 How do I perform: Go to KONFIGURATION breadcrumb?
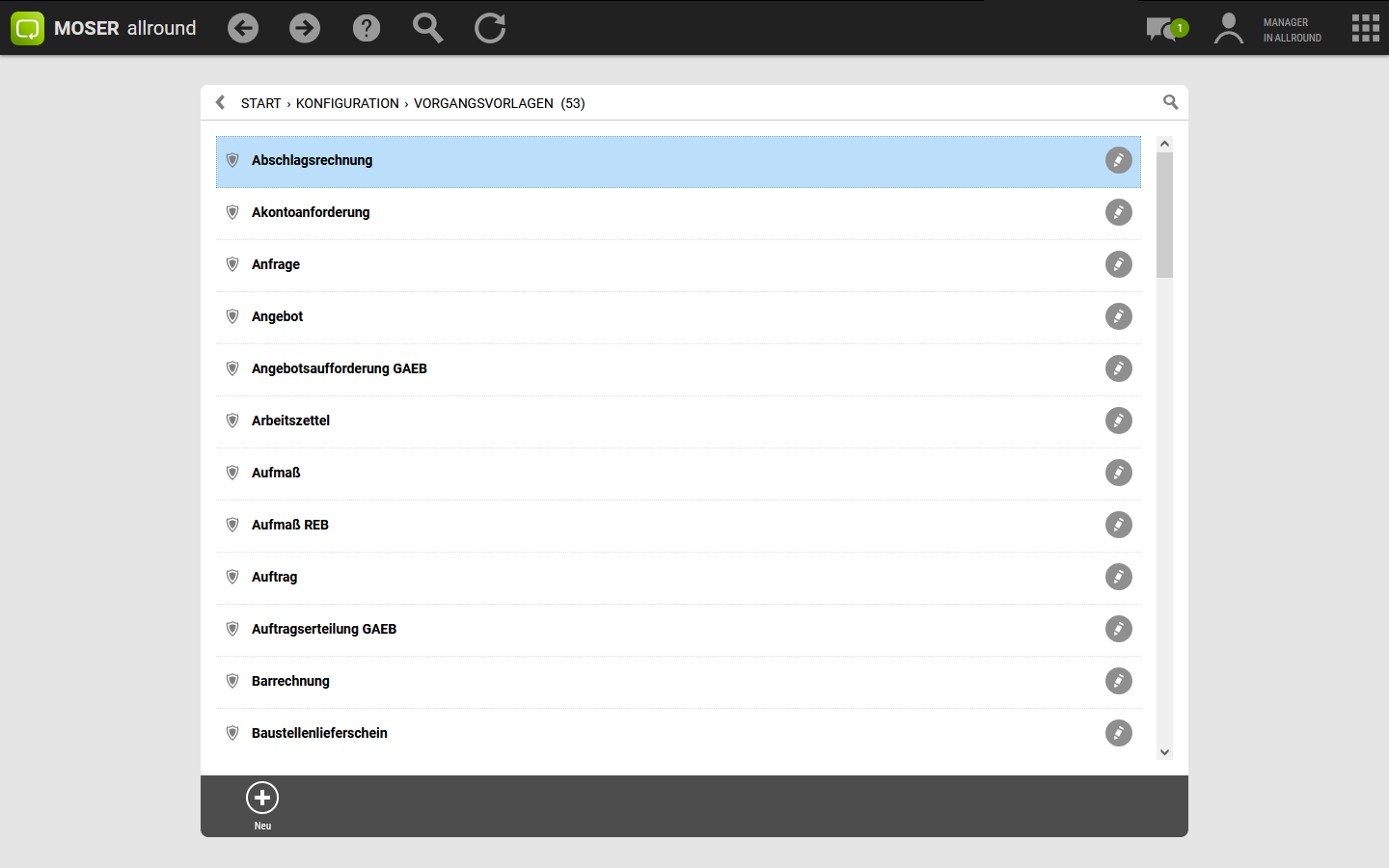point(347,103)
